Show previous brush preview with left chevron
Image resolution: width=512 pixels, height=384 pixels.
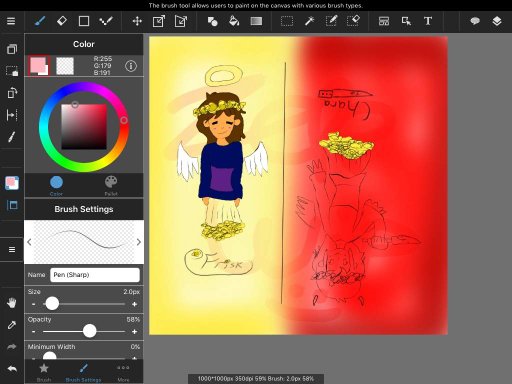[29, 242]
